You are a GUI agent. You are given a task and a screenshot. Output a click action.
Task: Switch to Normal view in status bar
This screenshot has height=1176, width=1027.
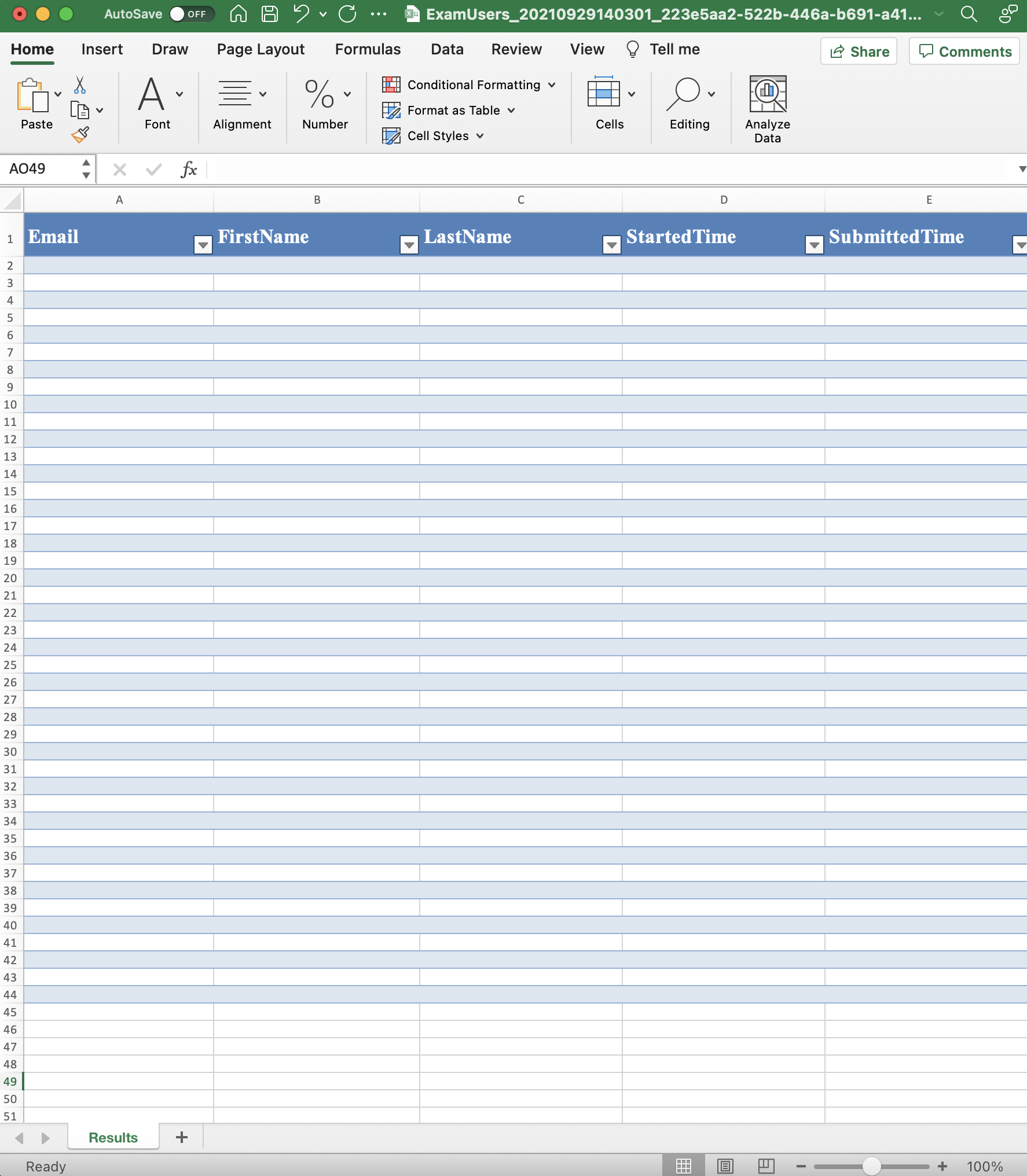tap(684, 1166)
